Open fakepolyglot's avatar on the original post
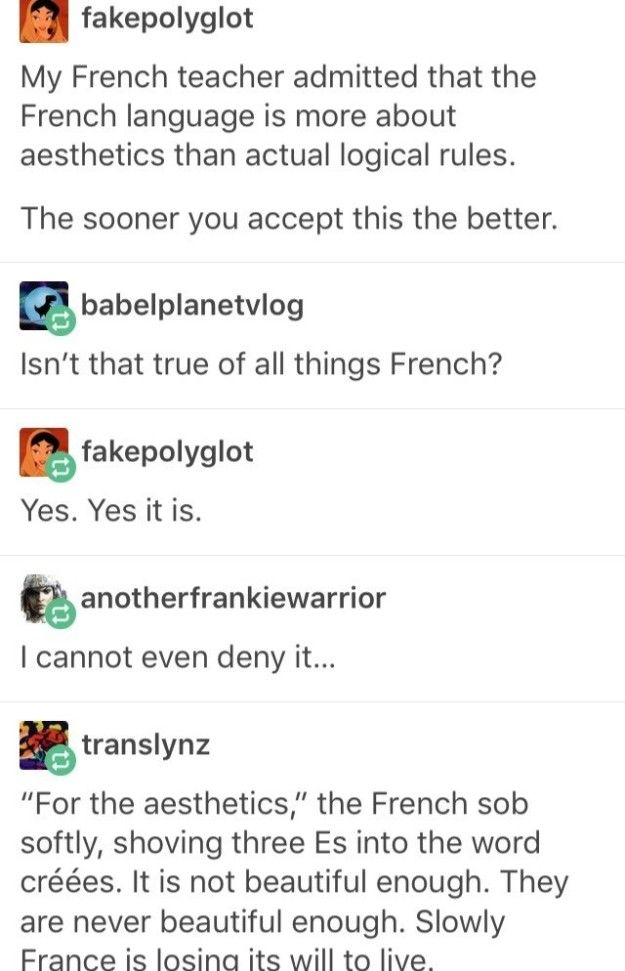The height and width of the screenshot is (971, 625). click(x=44, y=22)
